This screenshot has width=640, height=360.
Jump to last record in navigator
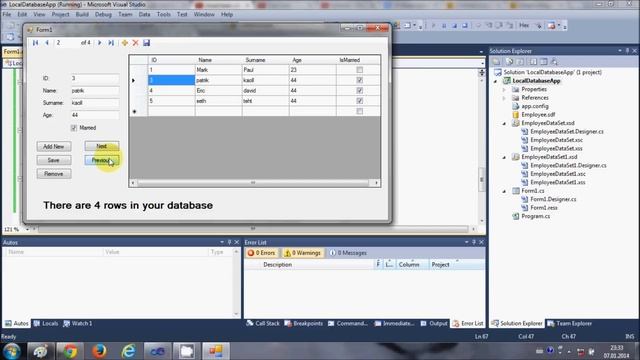111,43
